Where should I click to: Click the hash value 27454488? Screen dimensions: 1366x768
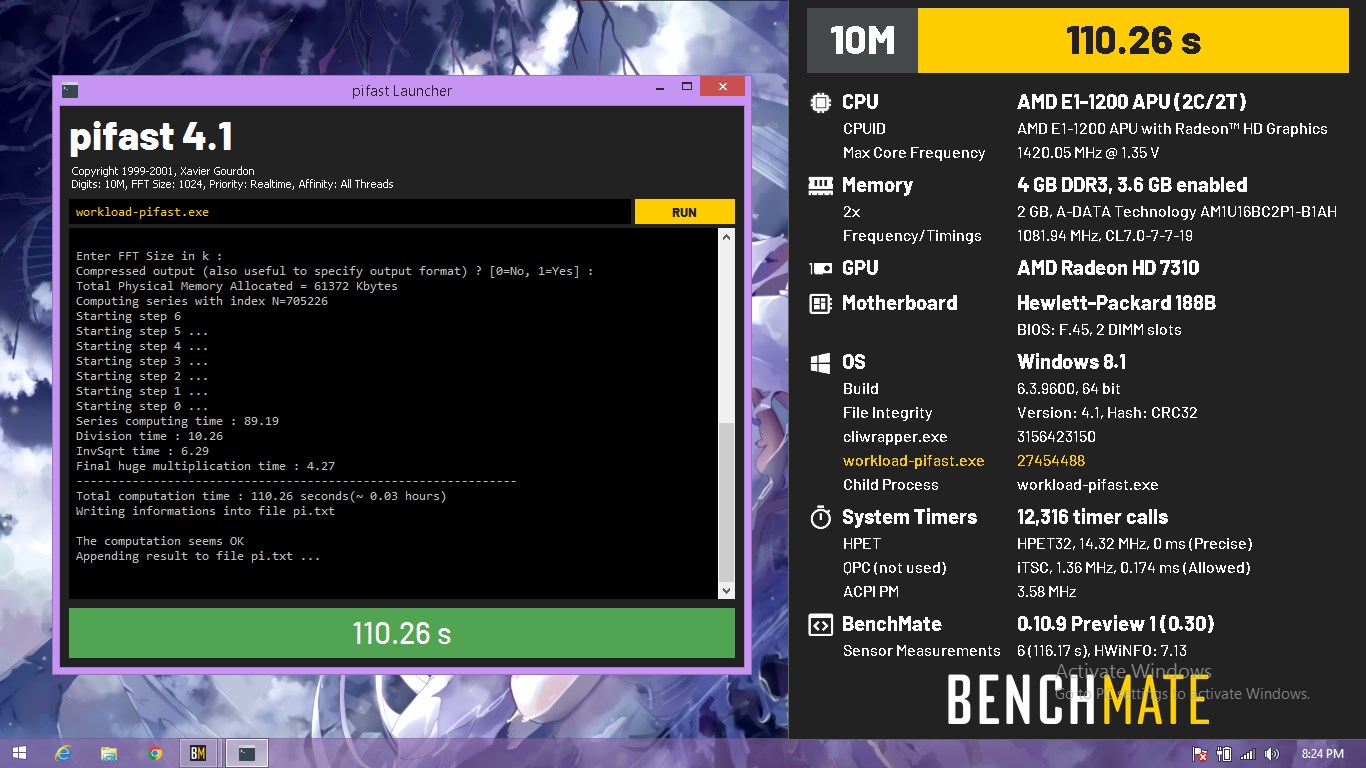click(1051, 461)
